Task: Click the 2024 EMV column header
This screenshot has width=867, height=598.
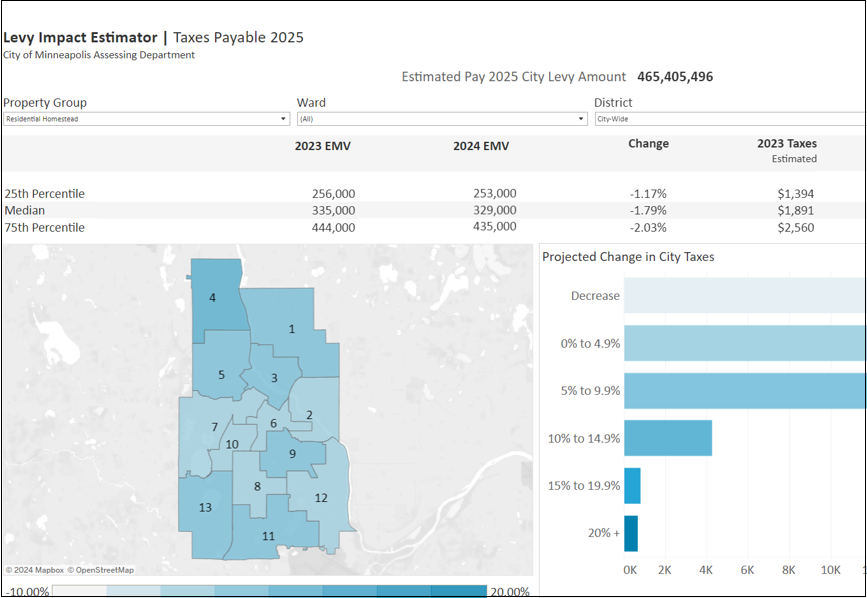Action: tap(481, 146)
